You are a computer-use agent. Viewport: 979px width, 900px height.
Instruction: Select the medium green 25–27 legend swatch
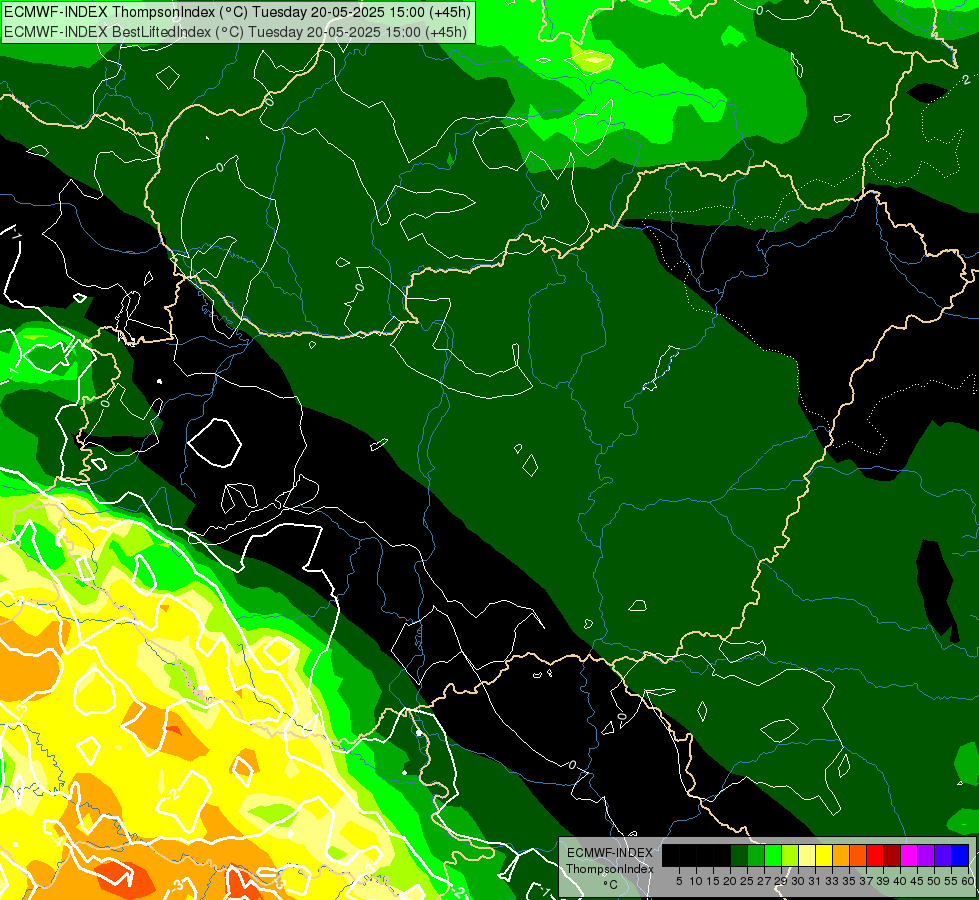click(x=756, y=855)
